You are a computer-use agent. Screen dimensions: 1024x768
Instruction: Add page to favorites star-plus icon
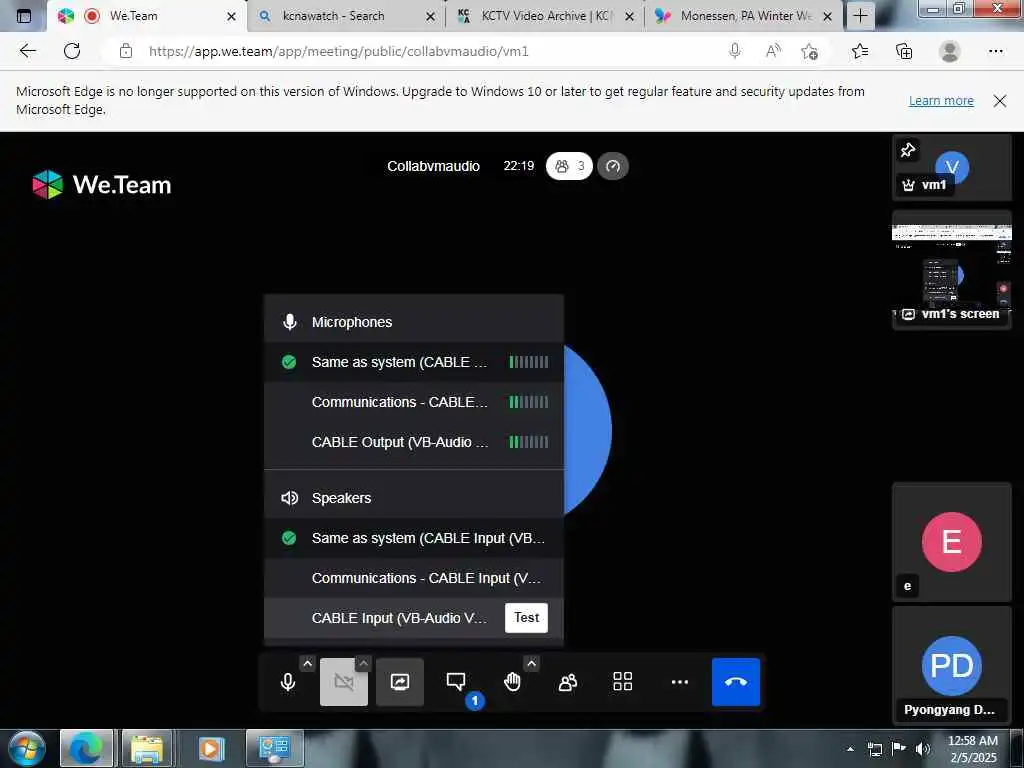click(x=810, y=51)
